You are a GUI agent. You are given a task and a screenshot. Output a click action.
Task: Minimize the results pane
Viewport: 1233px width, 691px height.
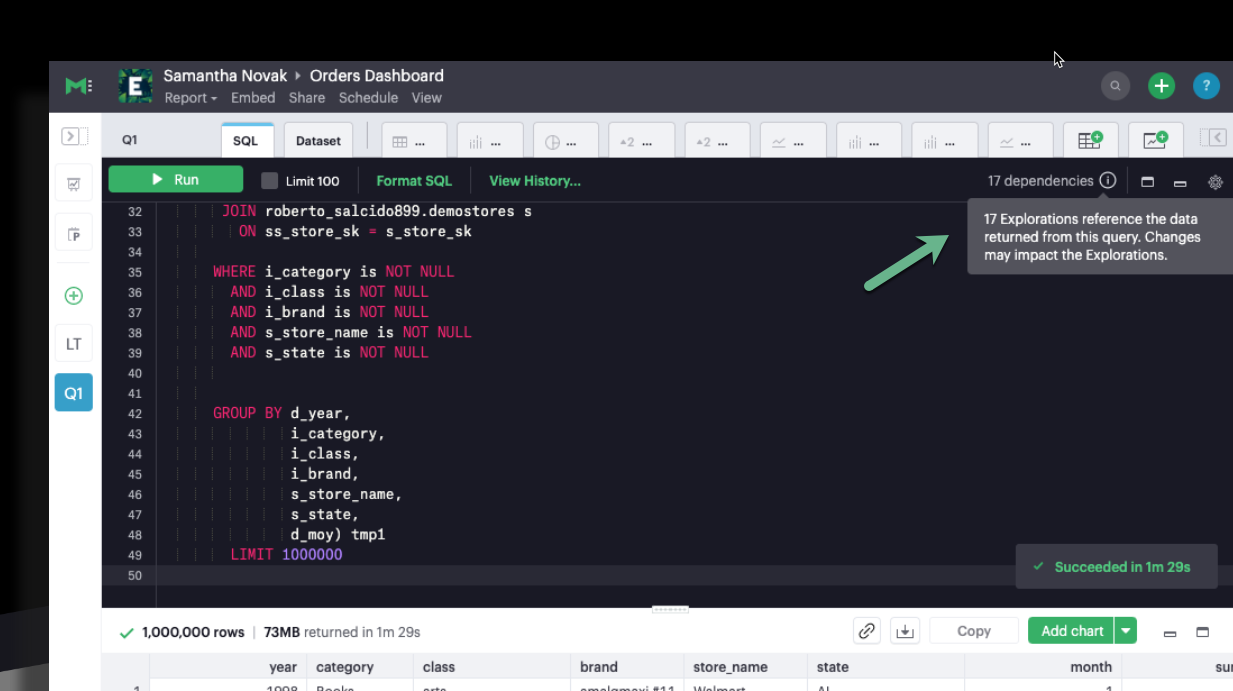[1170, 633]
